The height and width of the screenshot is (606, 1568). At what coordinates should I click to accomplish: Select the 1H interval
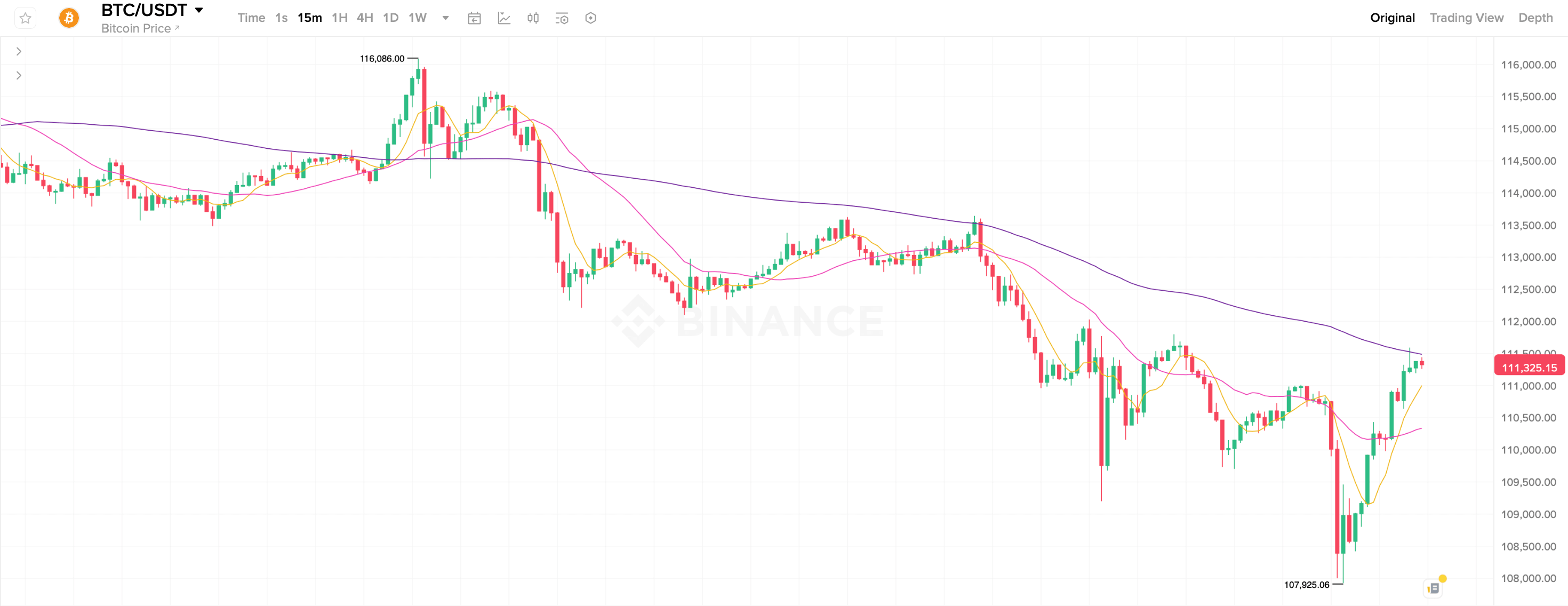click(x=340, y=18)
